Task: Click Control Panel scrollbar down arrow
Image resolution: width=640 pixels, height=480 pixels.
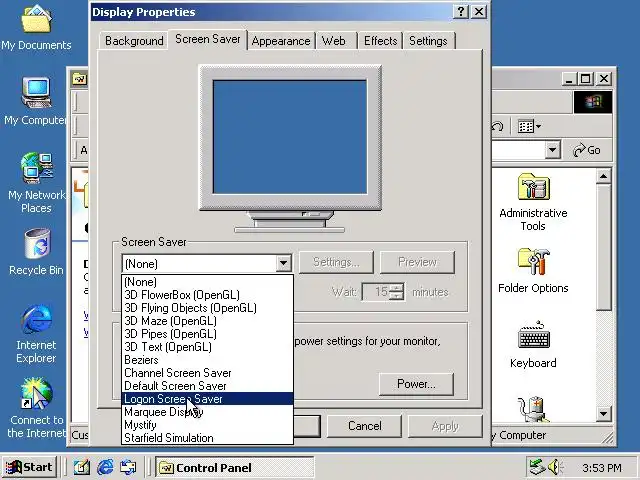Action: [x=603, y=414]
